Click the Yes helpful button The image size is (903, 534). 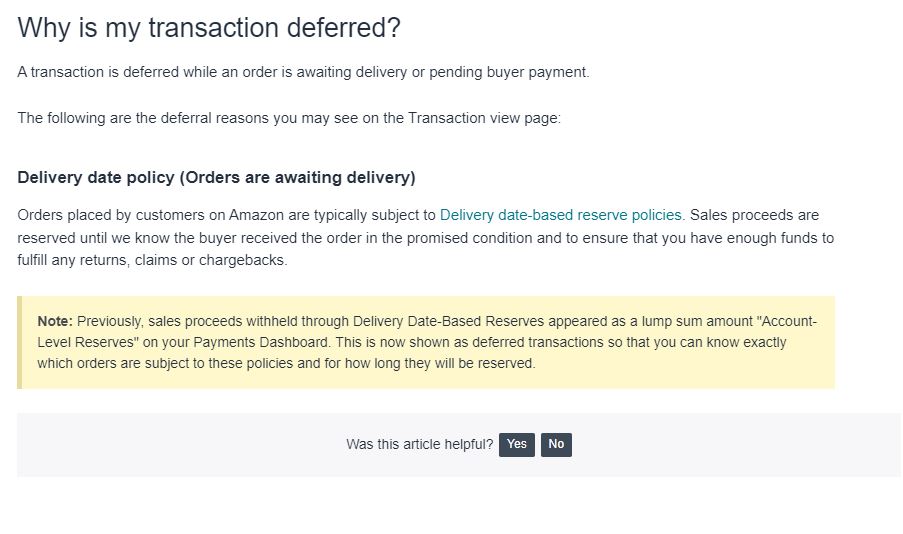(517, 444)
